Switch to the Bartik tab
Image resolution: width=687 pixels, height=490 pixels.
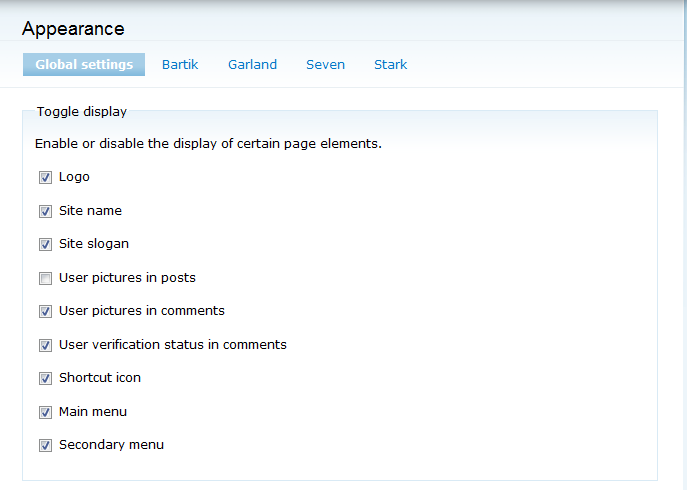[x=180, y=64]
